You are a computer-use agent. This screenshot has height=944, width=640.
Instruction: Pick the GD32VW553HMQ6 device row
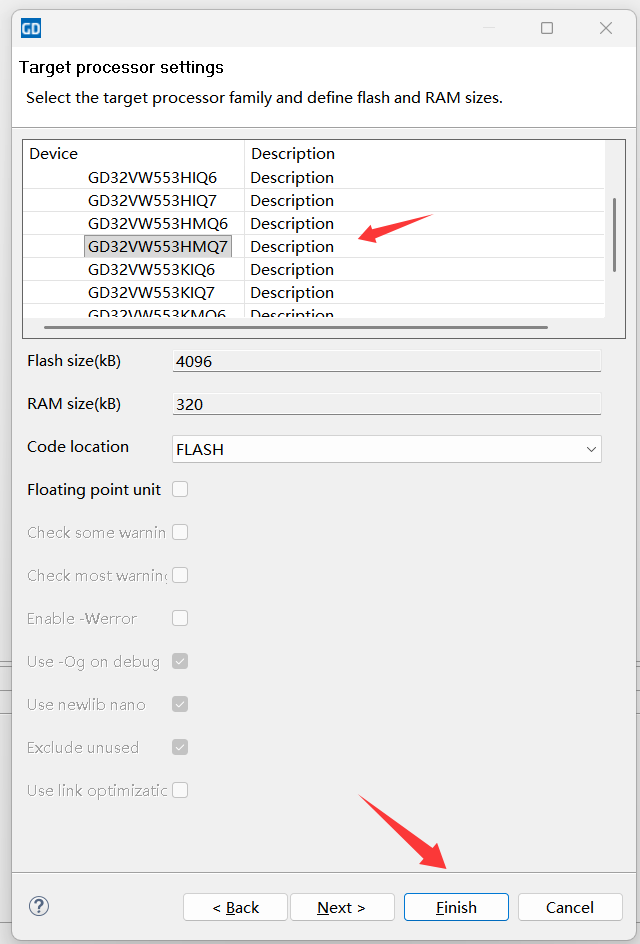tap(158, 223)
